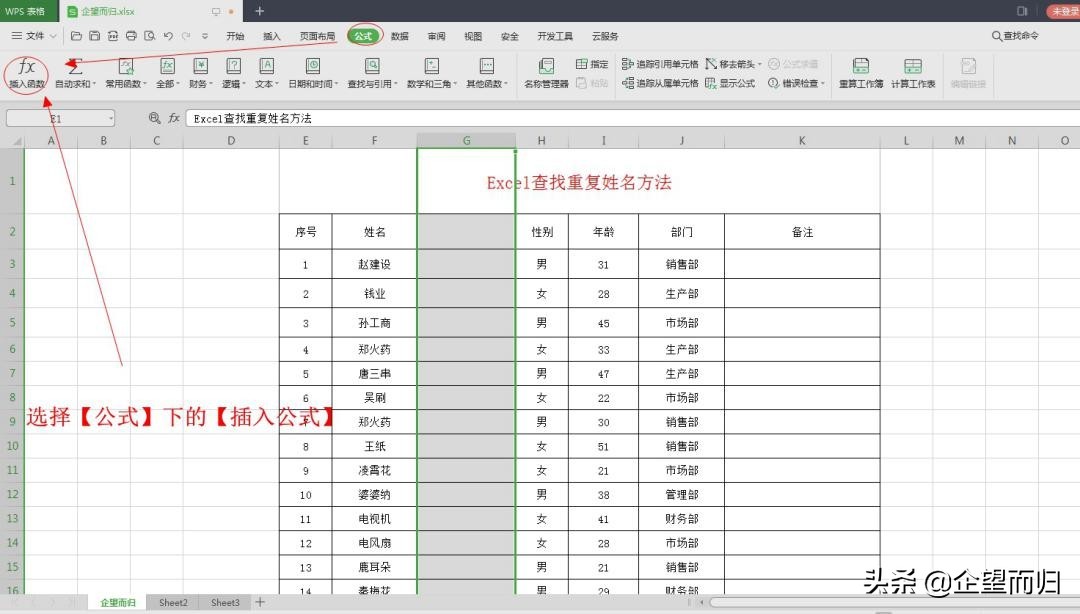Click 重算工作簿
1080x614 pixels.
point(860,73)
